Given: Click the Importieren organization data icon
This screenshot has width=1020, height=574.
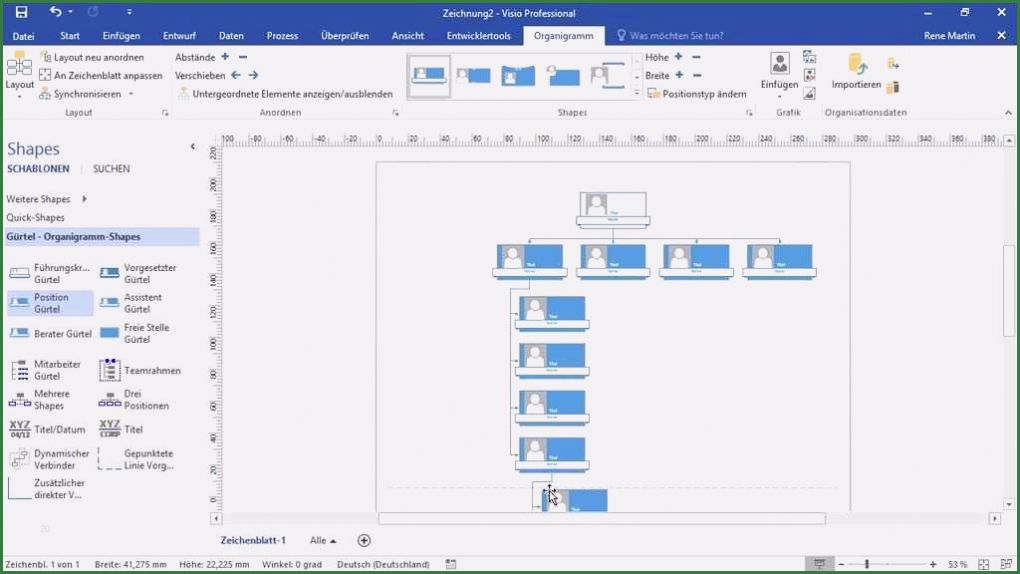Looking at the screenshot, I should (856, 70).
